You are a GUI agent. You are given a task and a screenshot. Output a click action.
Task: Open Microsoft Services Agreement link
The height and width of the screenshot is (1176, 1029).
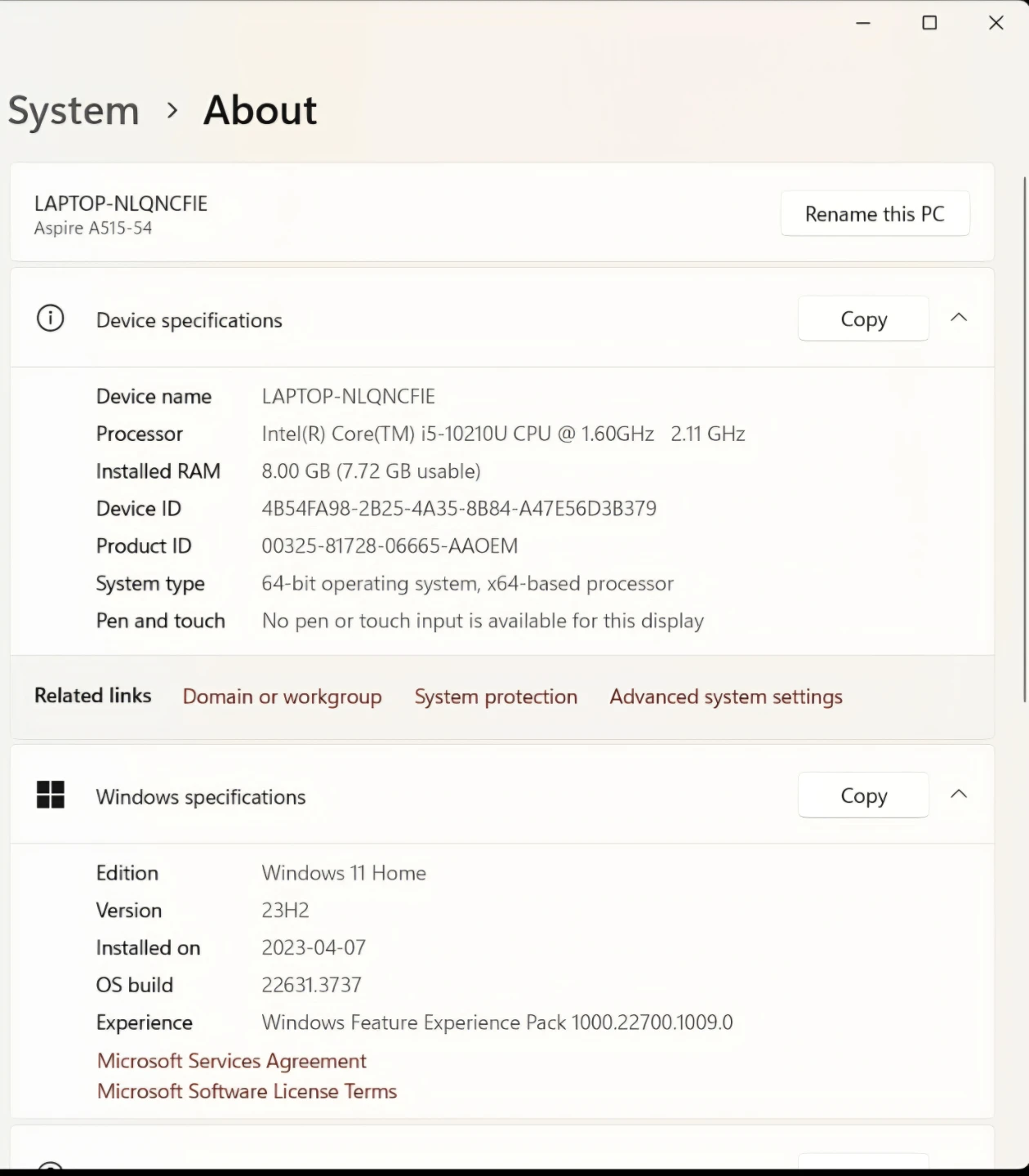click(x=232, y=1061)
